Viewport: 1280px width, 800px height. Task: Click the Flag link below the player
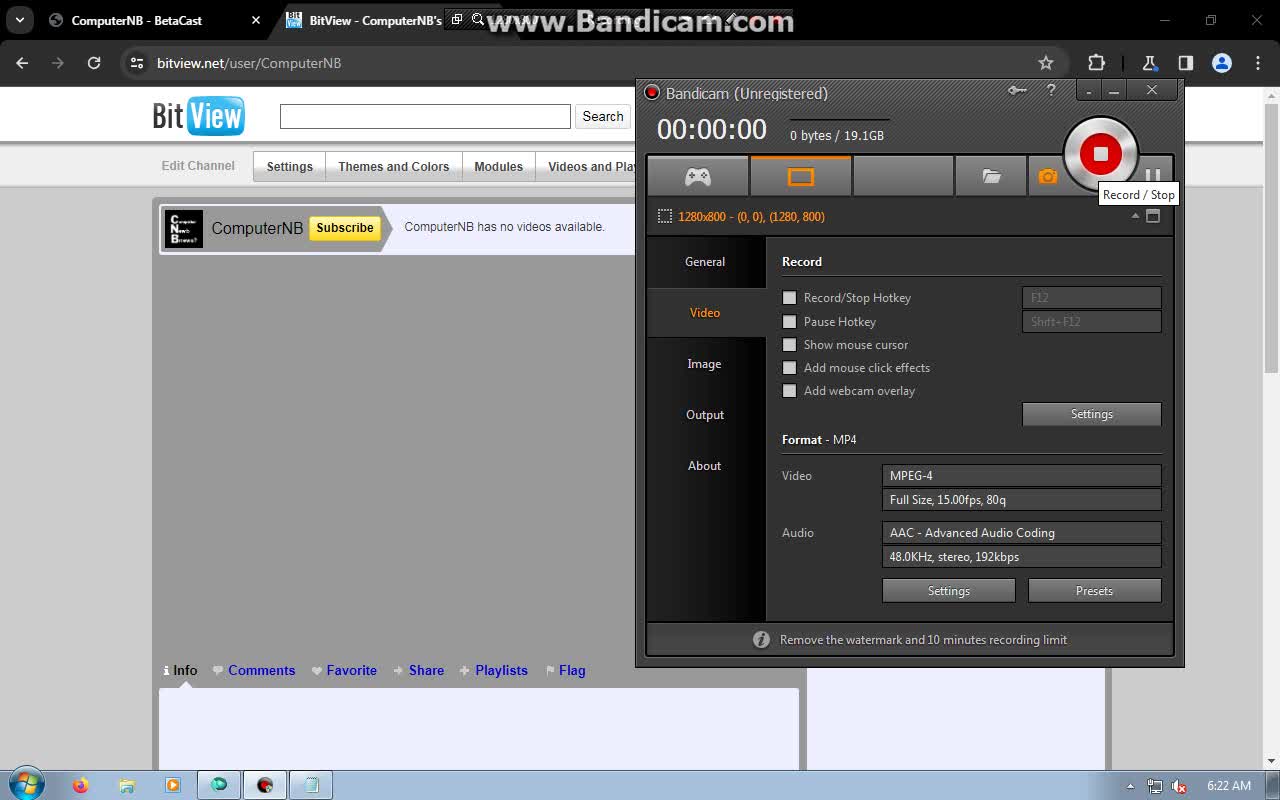[x=565, y=671]
